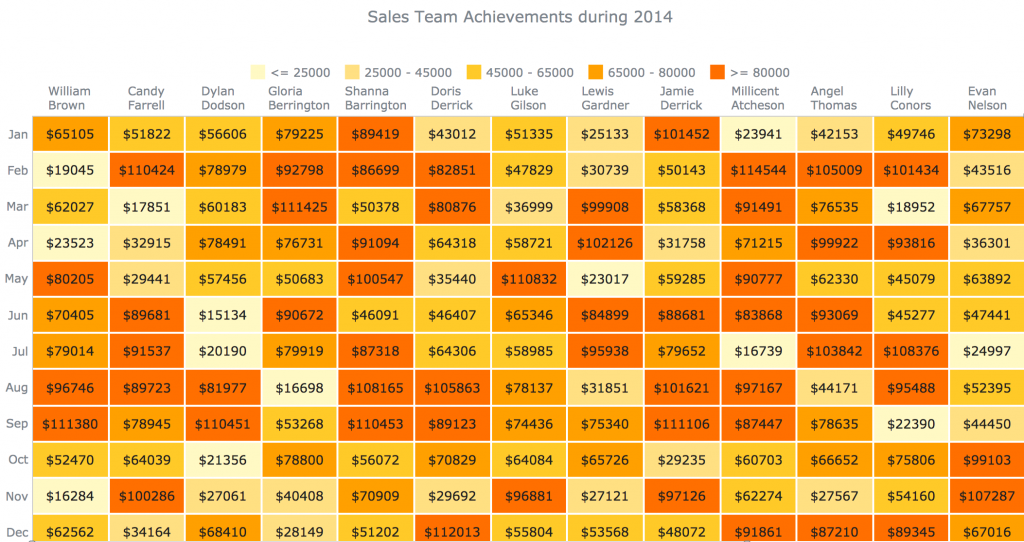The image size is (1024, 542).
Task: Click the cell with $100286
Action: 146,496
